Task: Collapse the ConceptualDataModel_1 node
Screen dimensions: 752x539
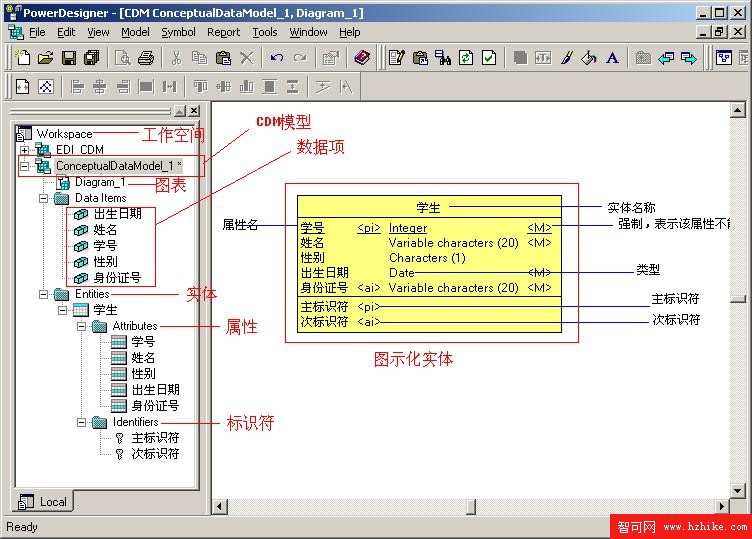Action: (x=24, y=166)
